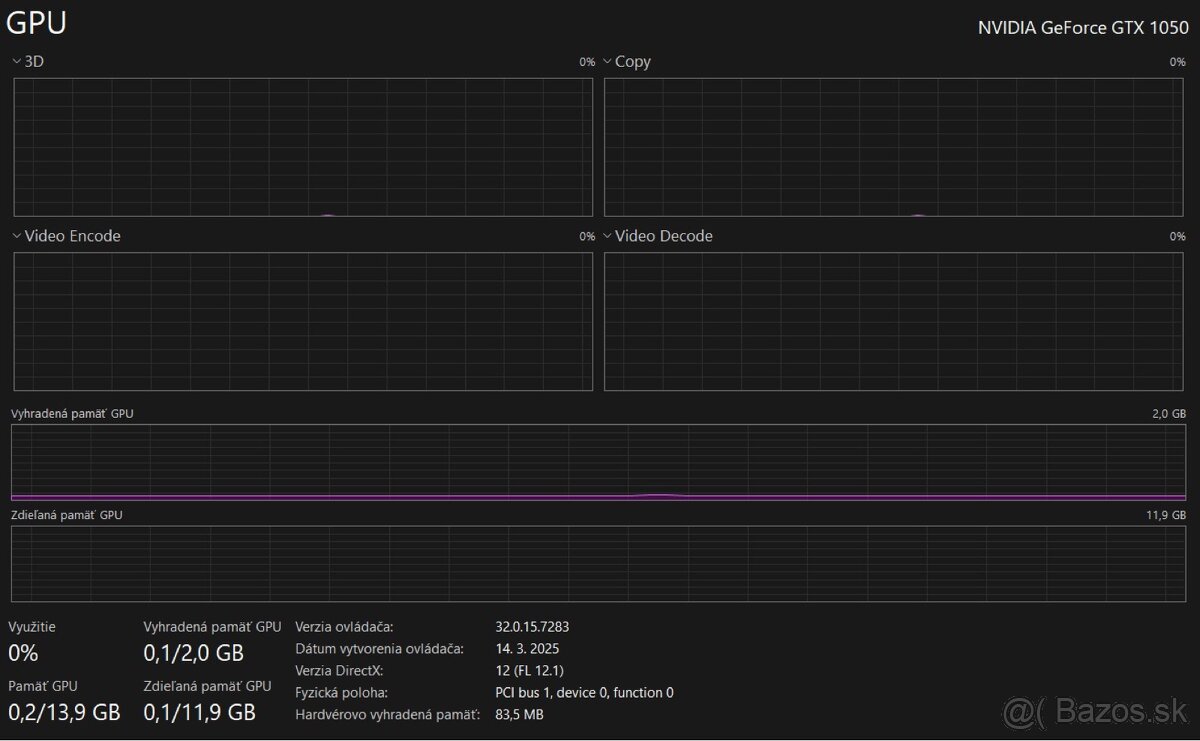Click the driver date 14. 3. 2025
Viewport: 1200px width, 741px height.
[x=527, y=649]
